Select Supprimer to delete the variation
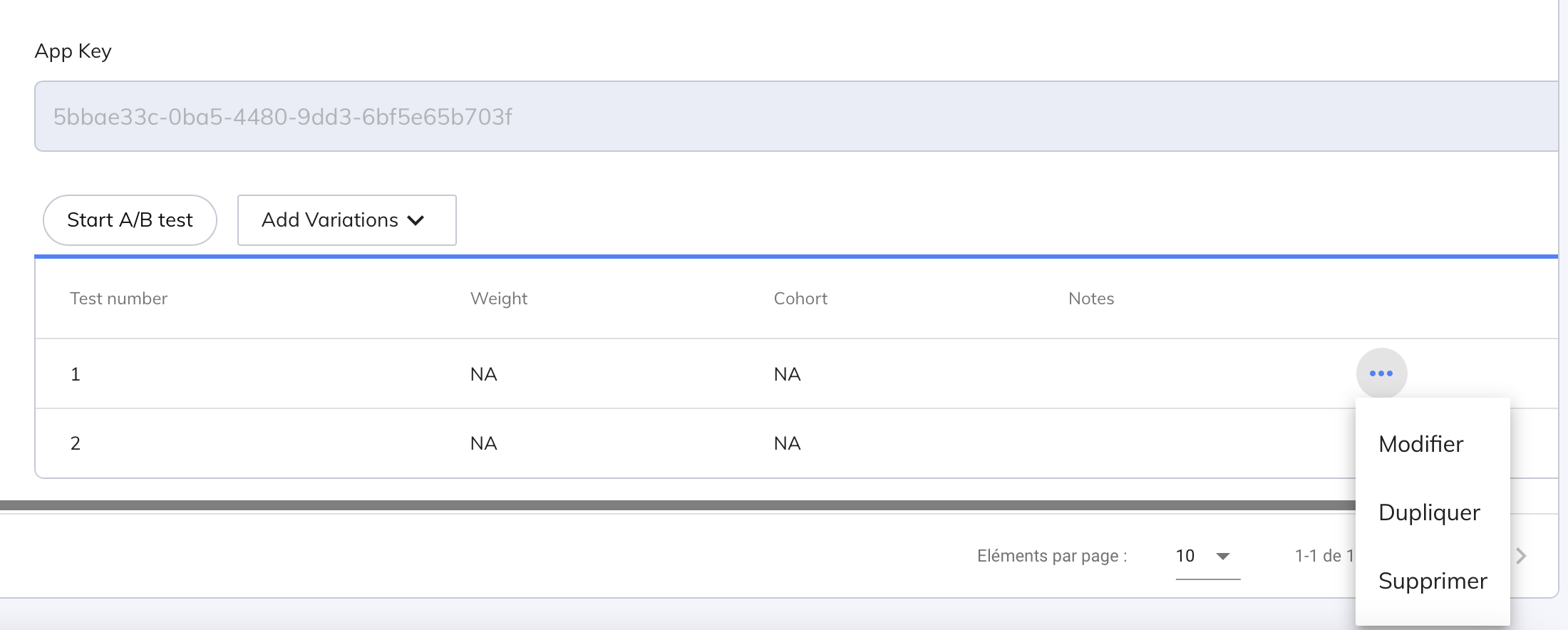The image size is (1568, 630). click(1433, 581)
